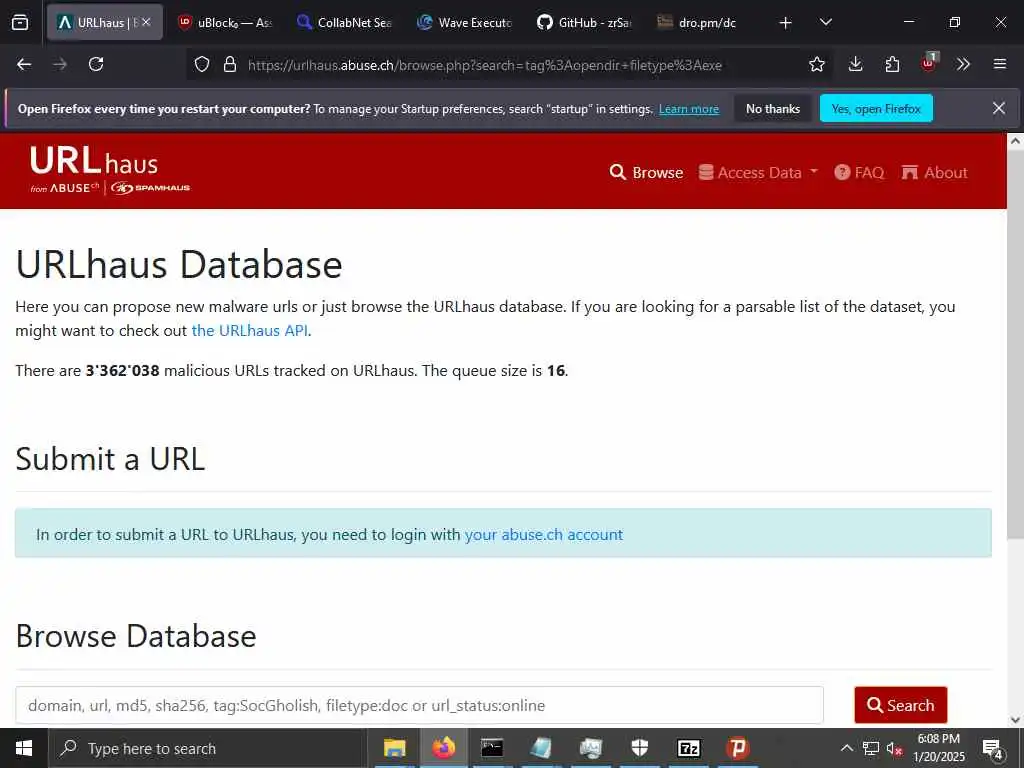Follow the URLhaus API link
This screenshot has width=1024, height=768.
click(x=249, y=330)
